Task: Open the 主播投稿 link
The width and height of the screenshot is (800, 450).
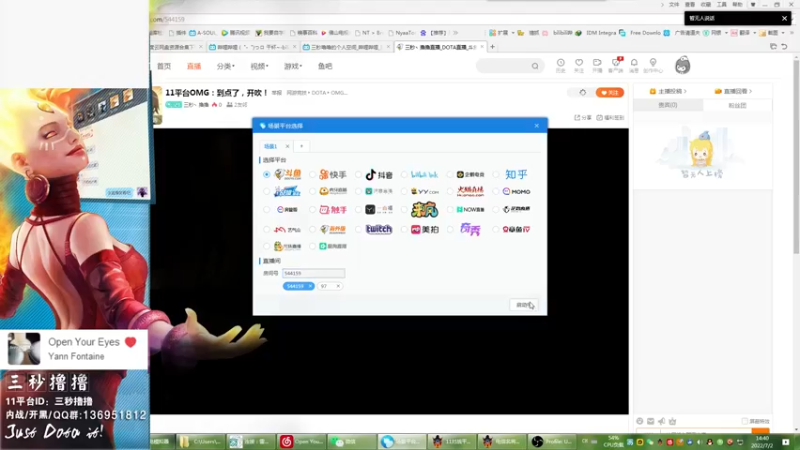Action: click(x=667, y=91)
